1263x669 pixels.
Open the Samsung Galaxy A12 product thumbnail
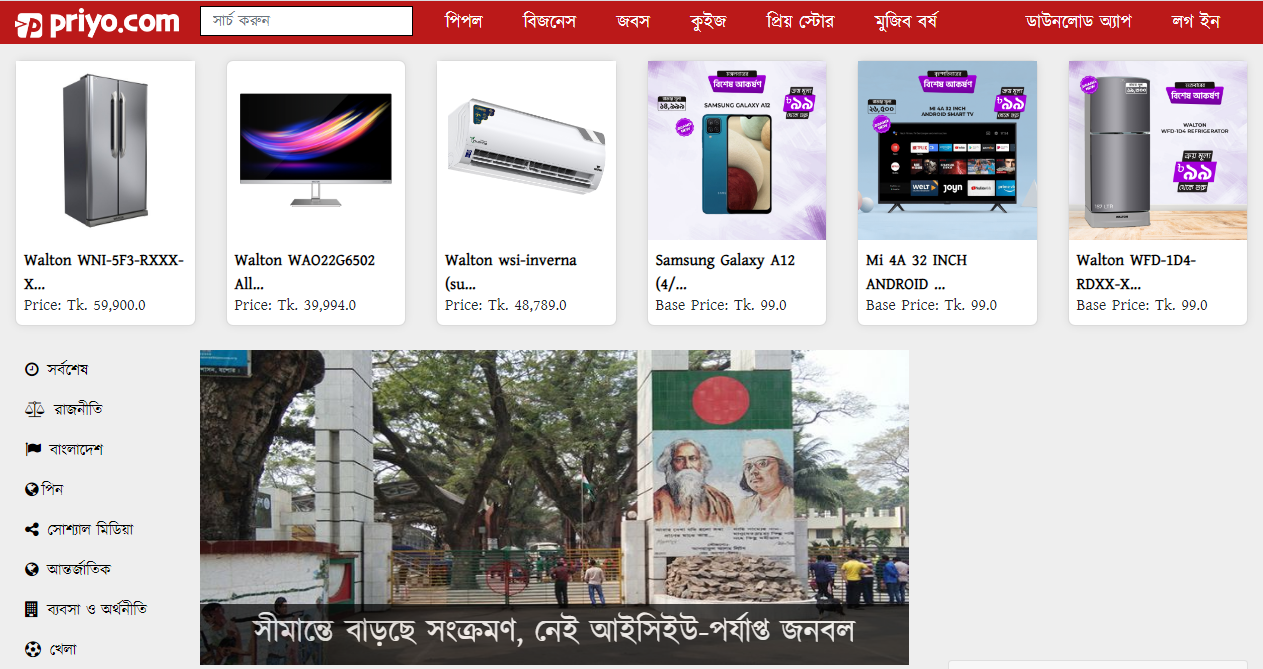coord(737,150)
